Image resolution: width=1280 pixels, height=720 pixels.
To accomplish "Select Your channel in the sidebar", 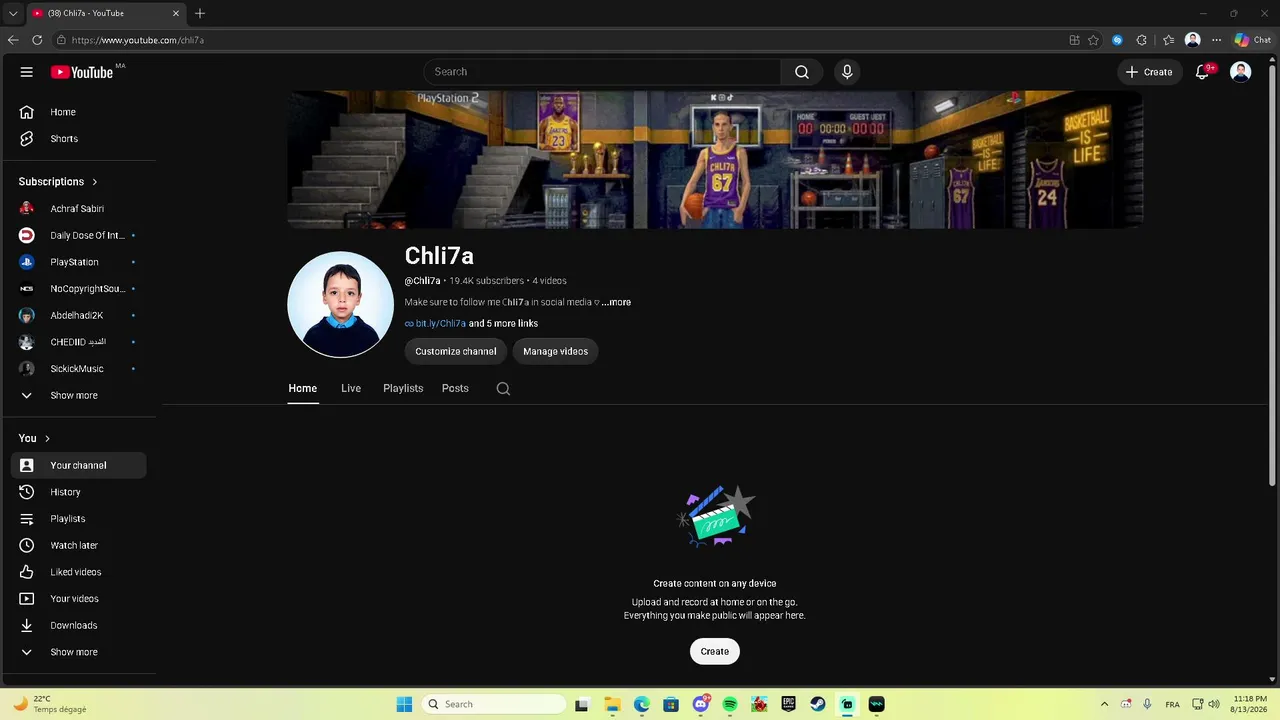I will click(78, 465).
